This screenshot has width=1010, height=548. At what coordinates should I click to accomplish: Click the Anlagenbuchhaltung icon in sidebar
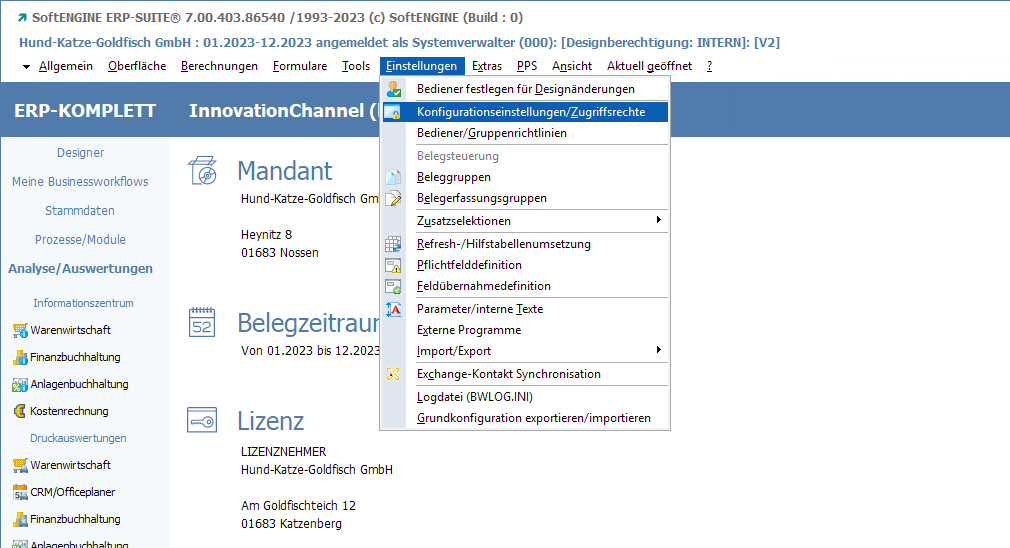point(20,384)
